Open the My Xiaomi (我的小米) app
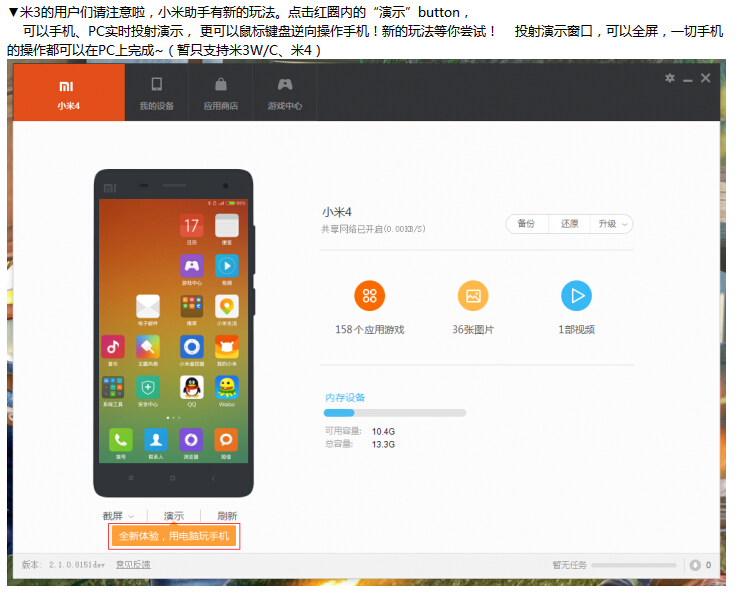 [x=227, y=347]
